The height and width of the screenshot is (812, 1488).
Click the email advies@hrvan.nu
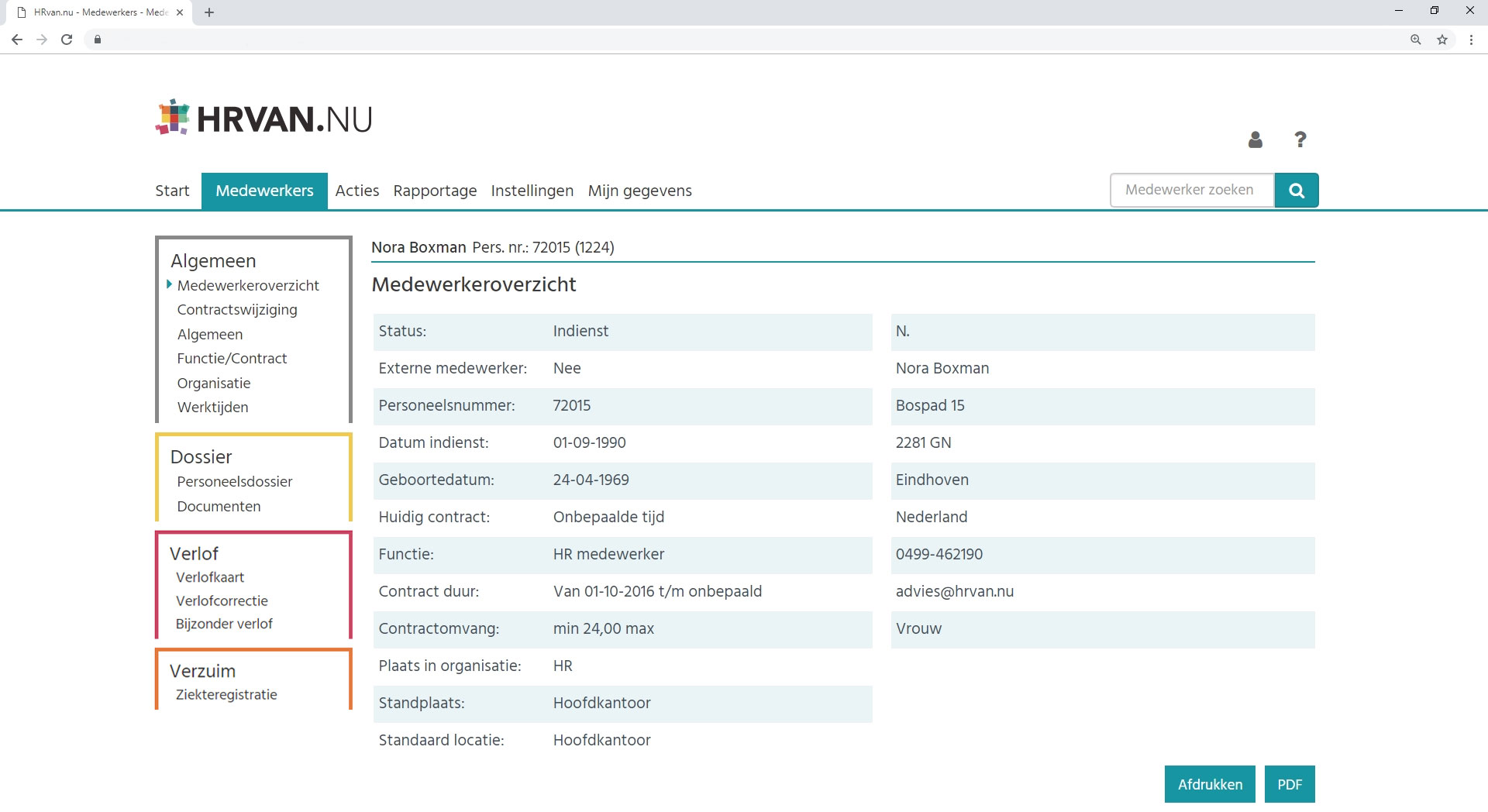pyautogui.click(x=955, y=592)
